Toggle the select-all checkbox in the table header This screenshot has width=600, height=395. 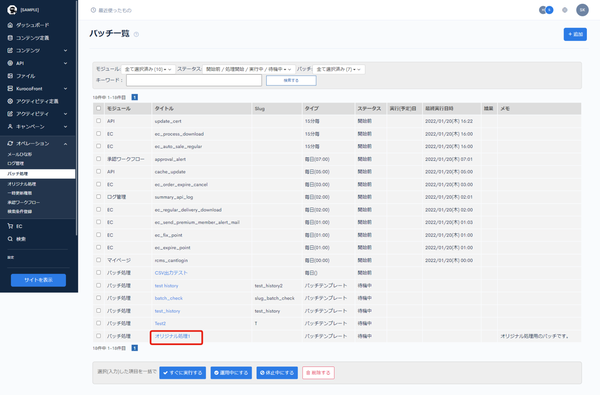(x=98, y=108)
